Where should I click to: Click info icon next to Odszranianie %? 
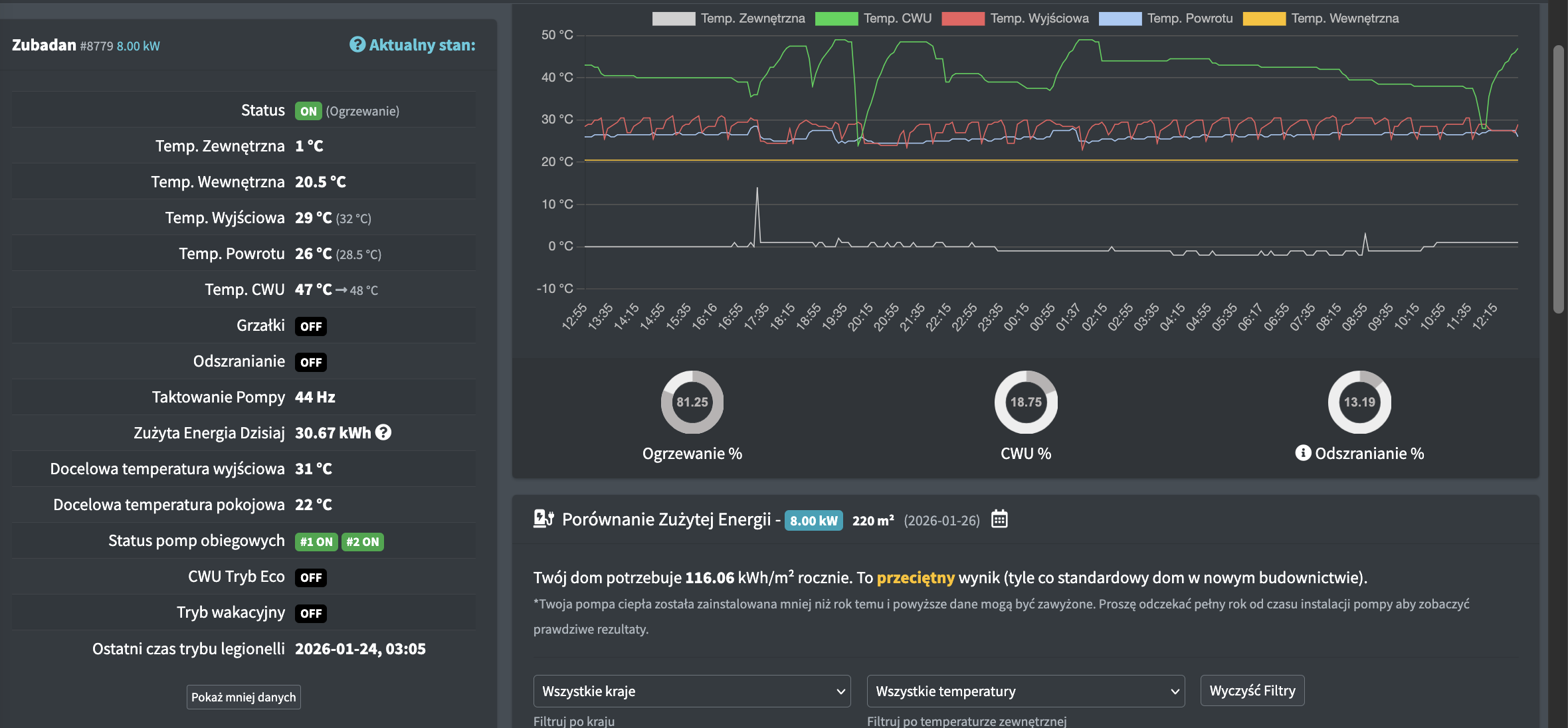(x=1303, y=453)
